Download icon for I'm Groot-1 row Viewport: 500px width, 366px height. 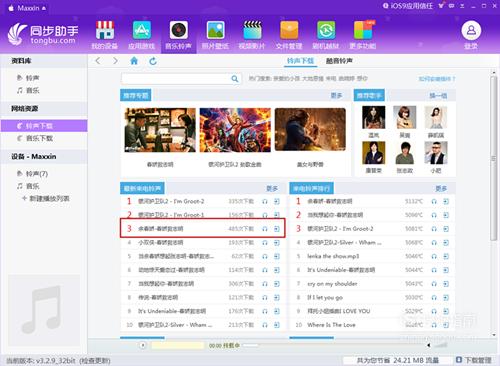[277, 215]
